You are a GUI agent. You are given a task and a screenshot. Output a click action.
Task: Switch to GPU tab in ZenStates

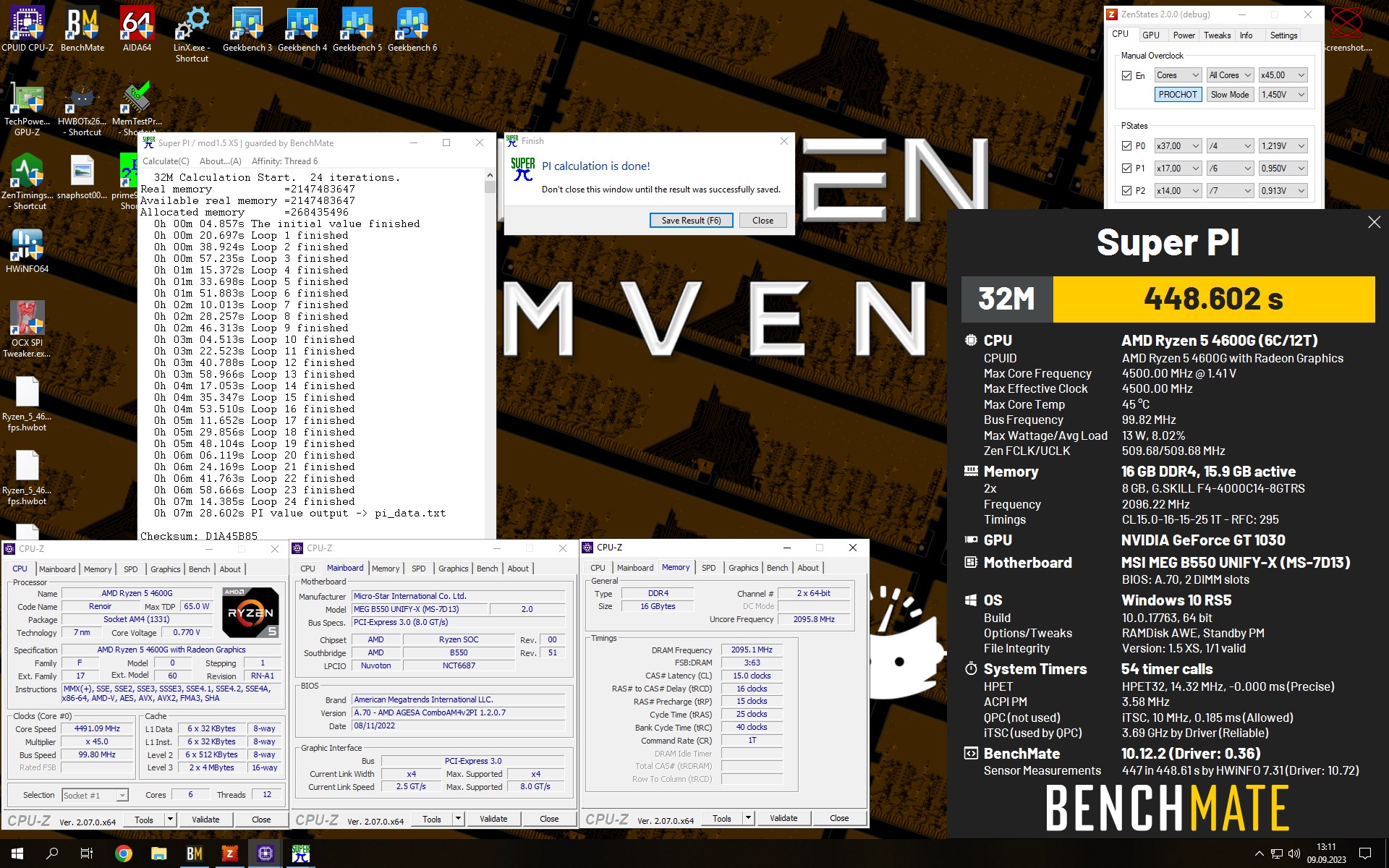(1150, 35)
